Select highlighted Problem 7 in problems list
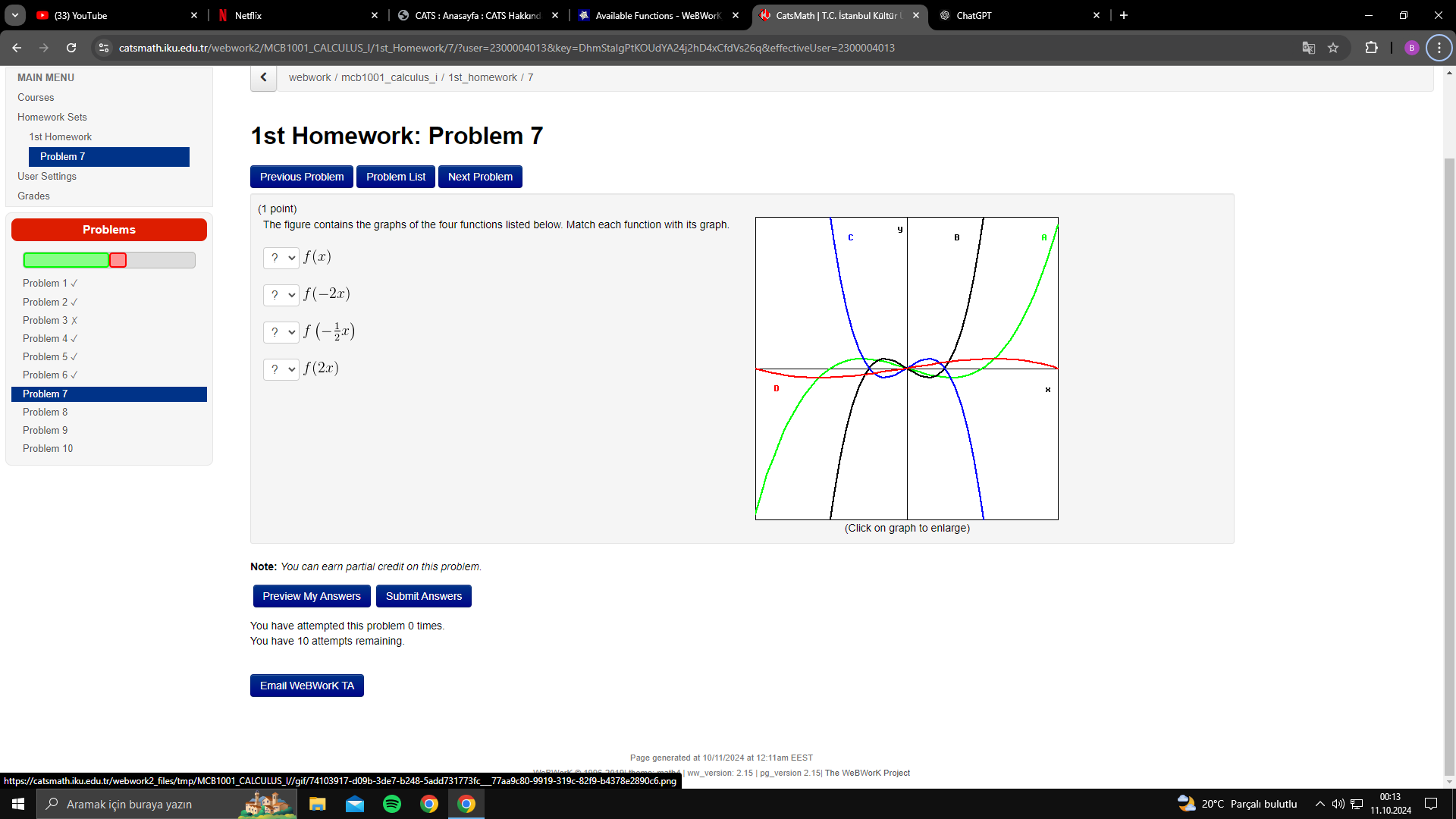Viewport: 1456px width, 819px height. point(109,394)
